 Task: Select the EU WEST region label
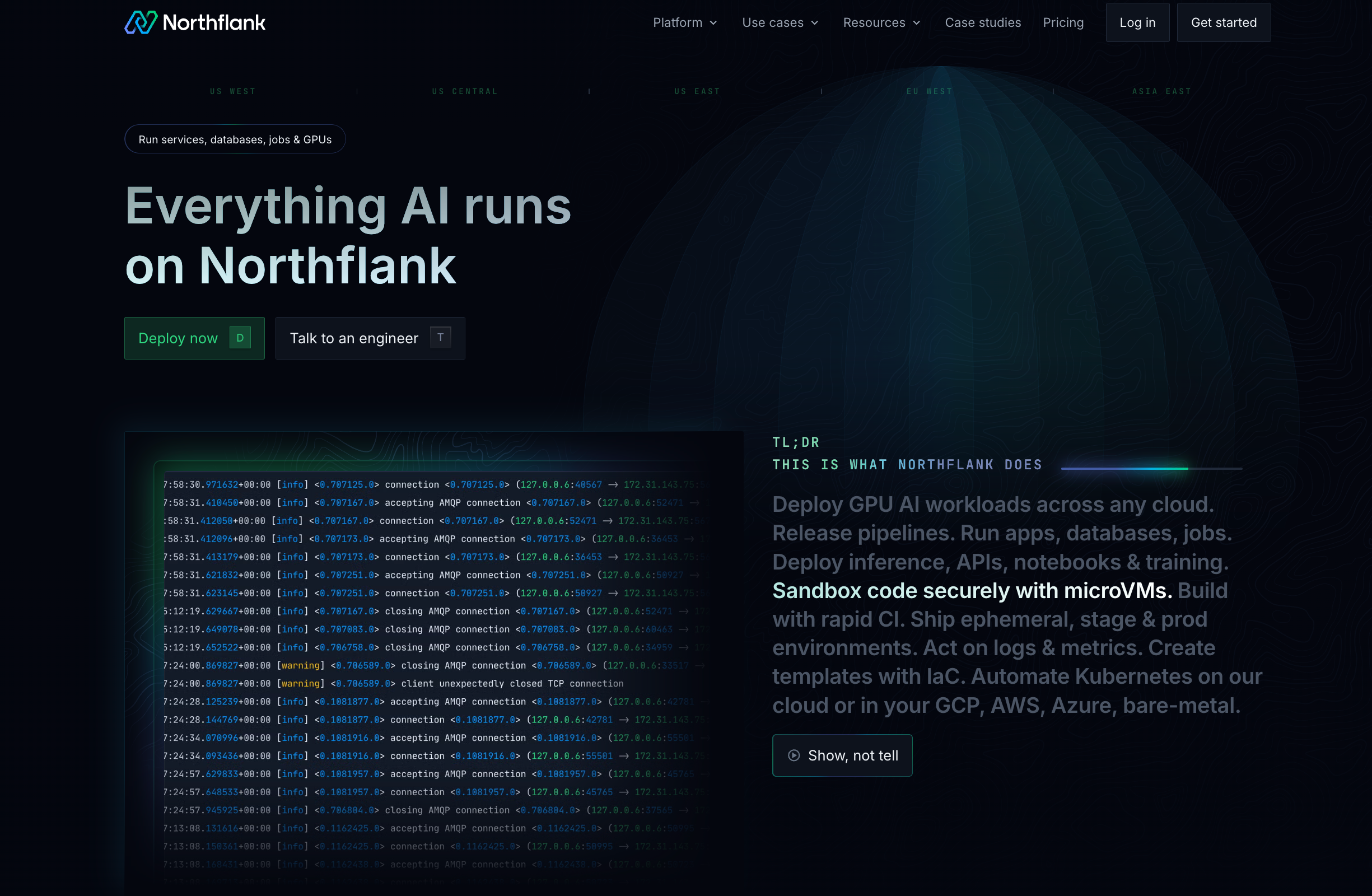pos(929,91)
